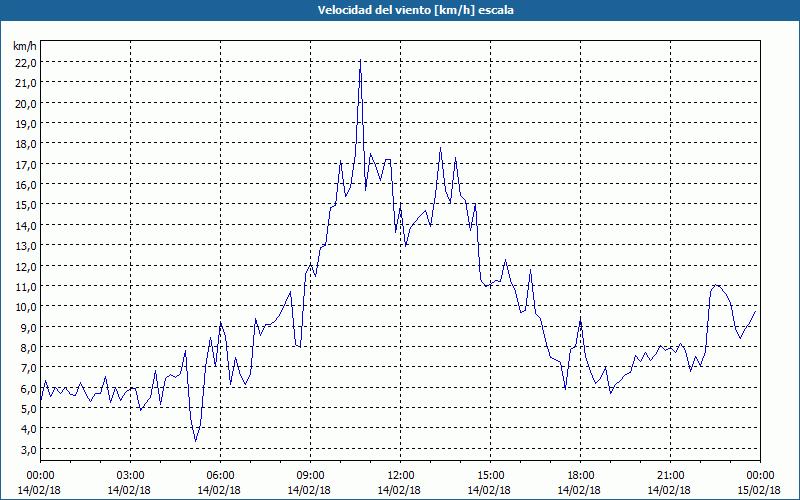
Task: Click the '14/02/18' date under 03:00
Action: 130,490
